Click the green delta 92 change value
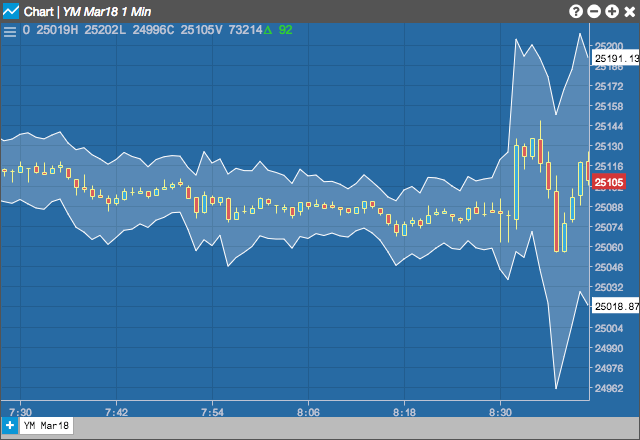Screen dimensions: 640x440 tap(278, 30)
